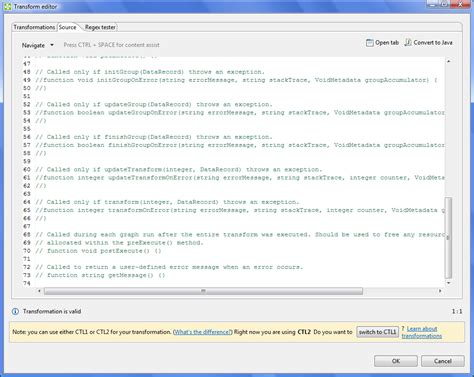Click the info icon beside Transformation is valid
This screenshot has width=474, height=377.
click(x=15, y=311)
